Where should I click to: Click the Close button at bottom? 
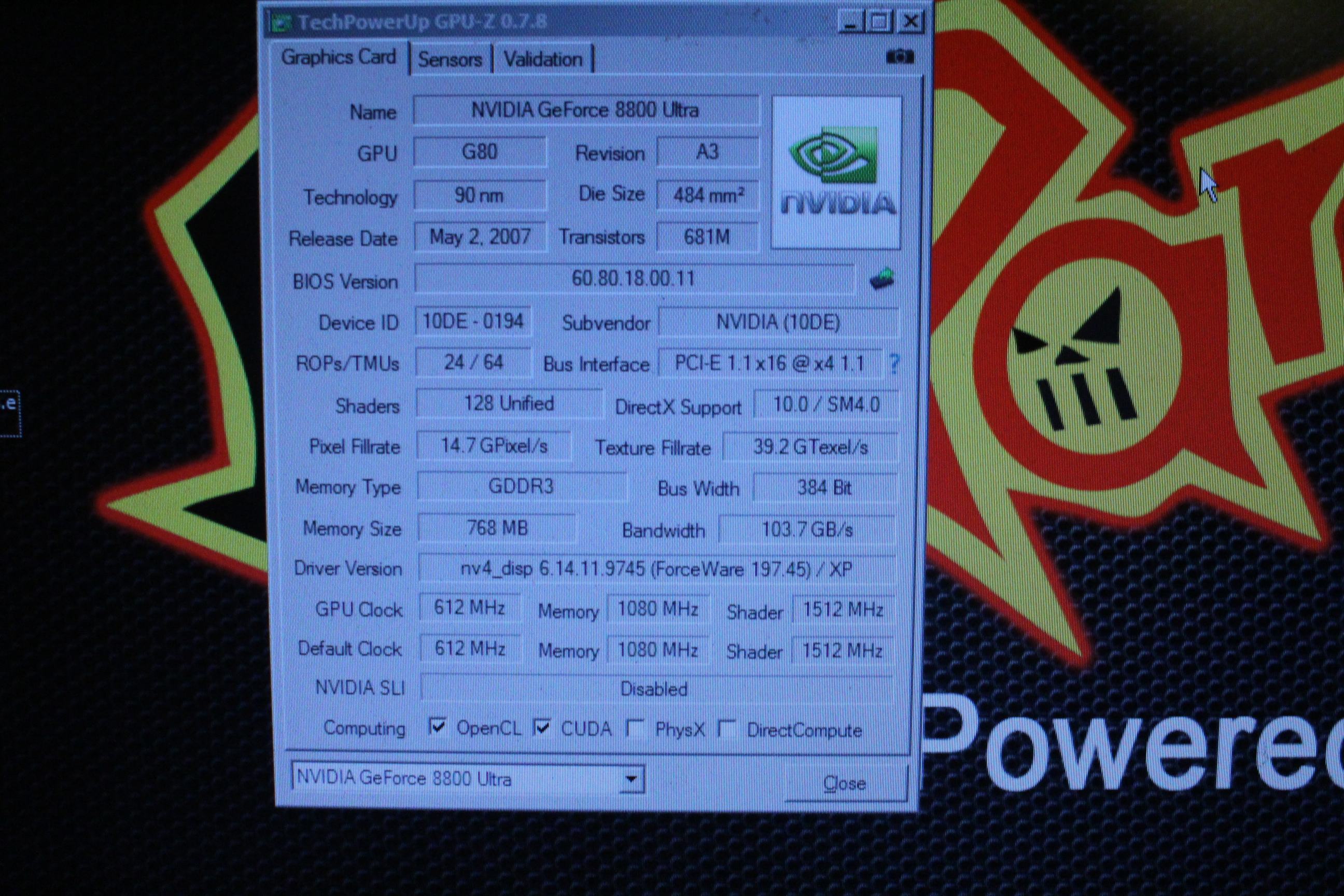(x=845, y=783)
